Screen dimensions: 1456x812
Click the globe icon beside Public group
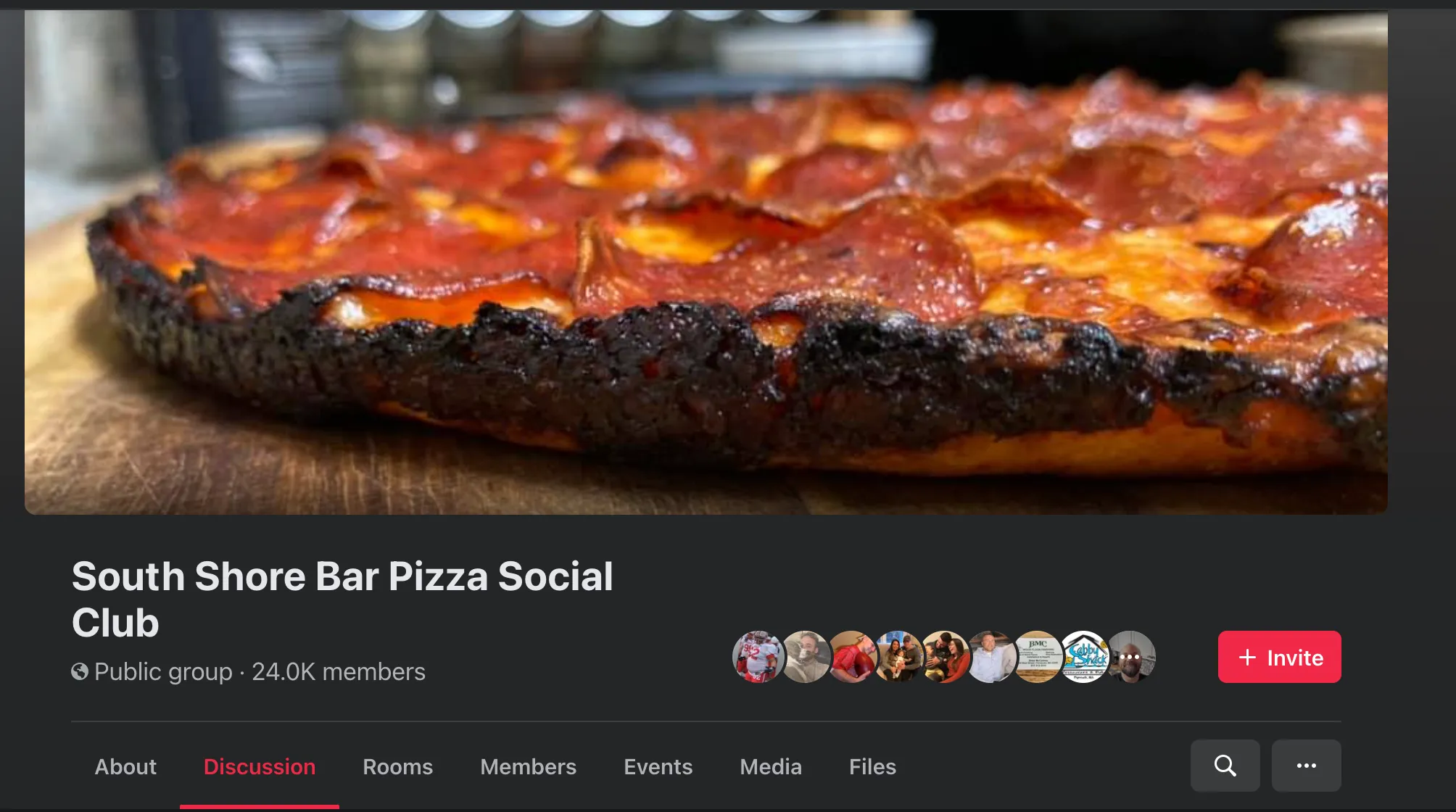[x=80, y=672]
